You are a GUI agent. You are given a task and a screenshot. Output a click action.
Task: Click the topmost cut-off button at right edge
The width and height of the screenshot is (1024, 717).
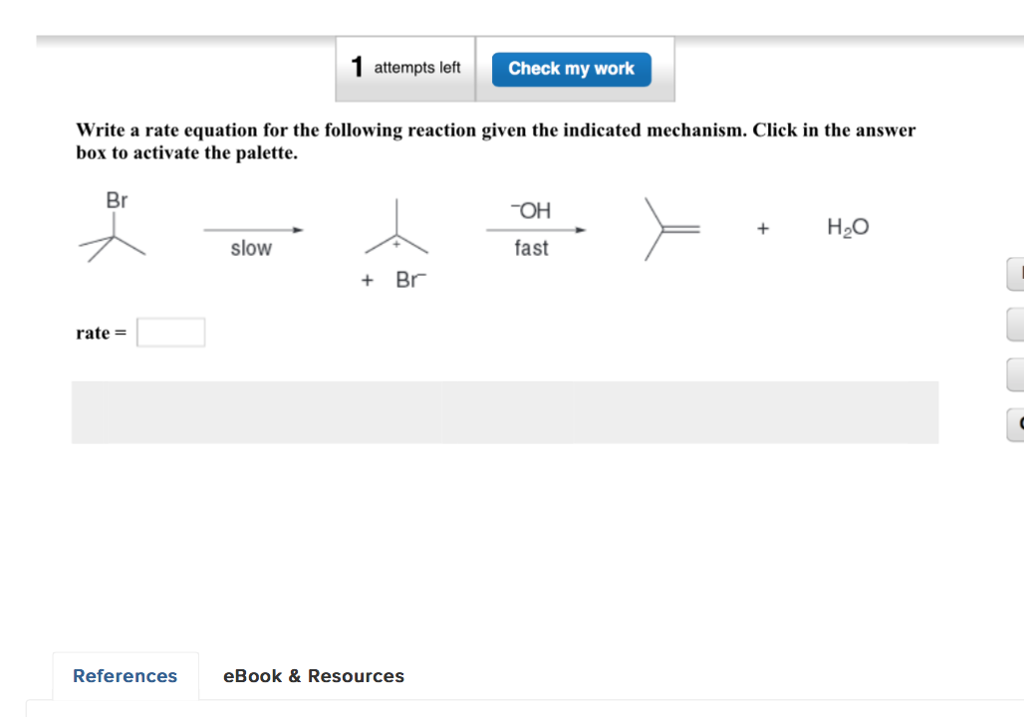(1015, 274)
